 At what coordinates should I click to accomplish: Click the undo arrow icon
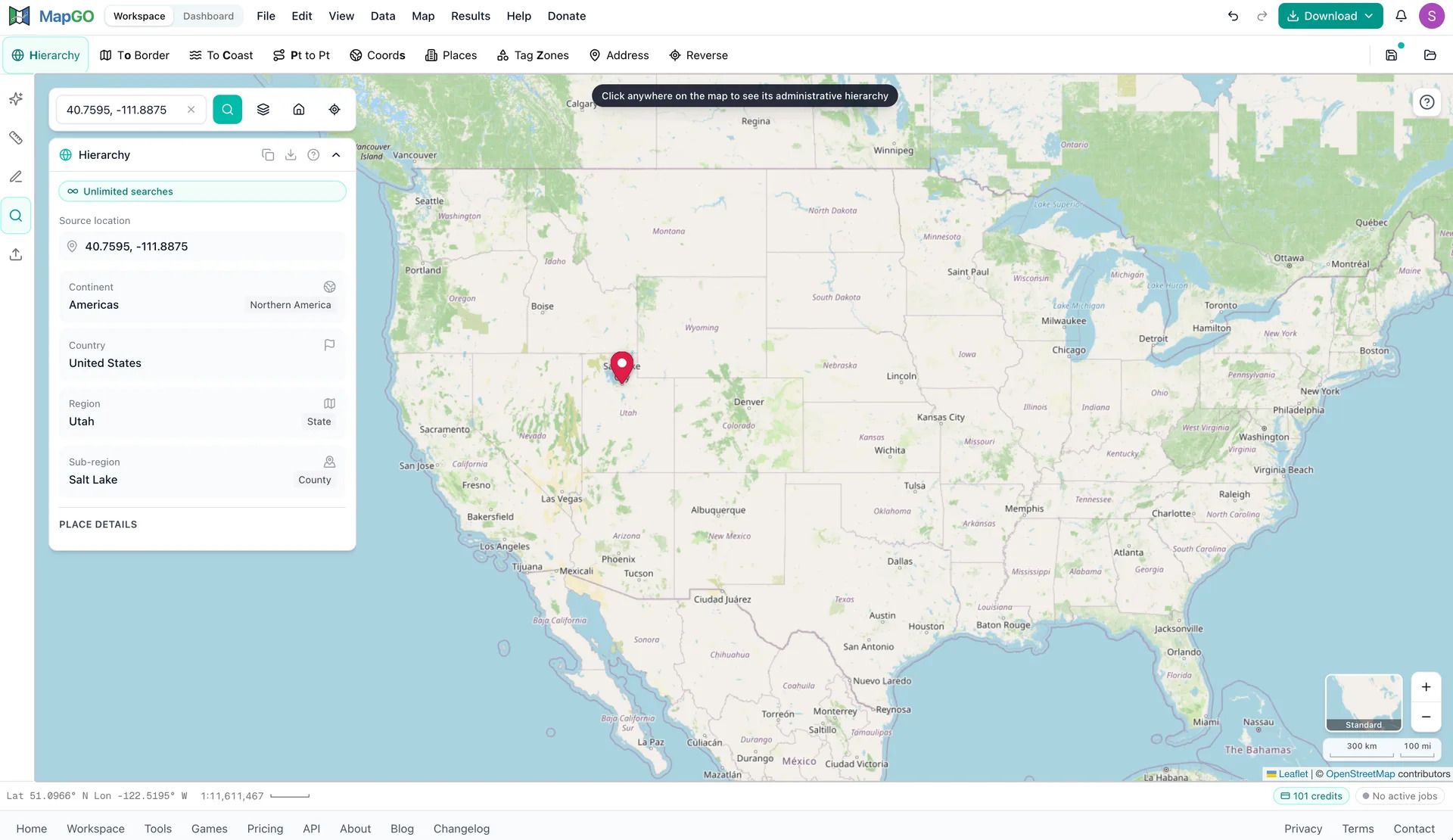tap(1233, 16)
